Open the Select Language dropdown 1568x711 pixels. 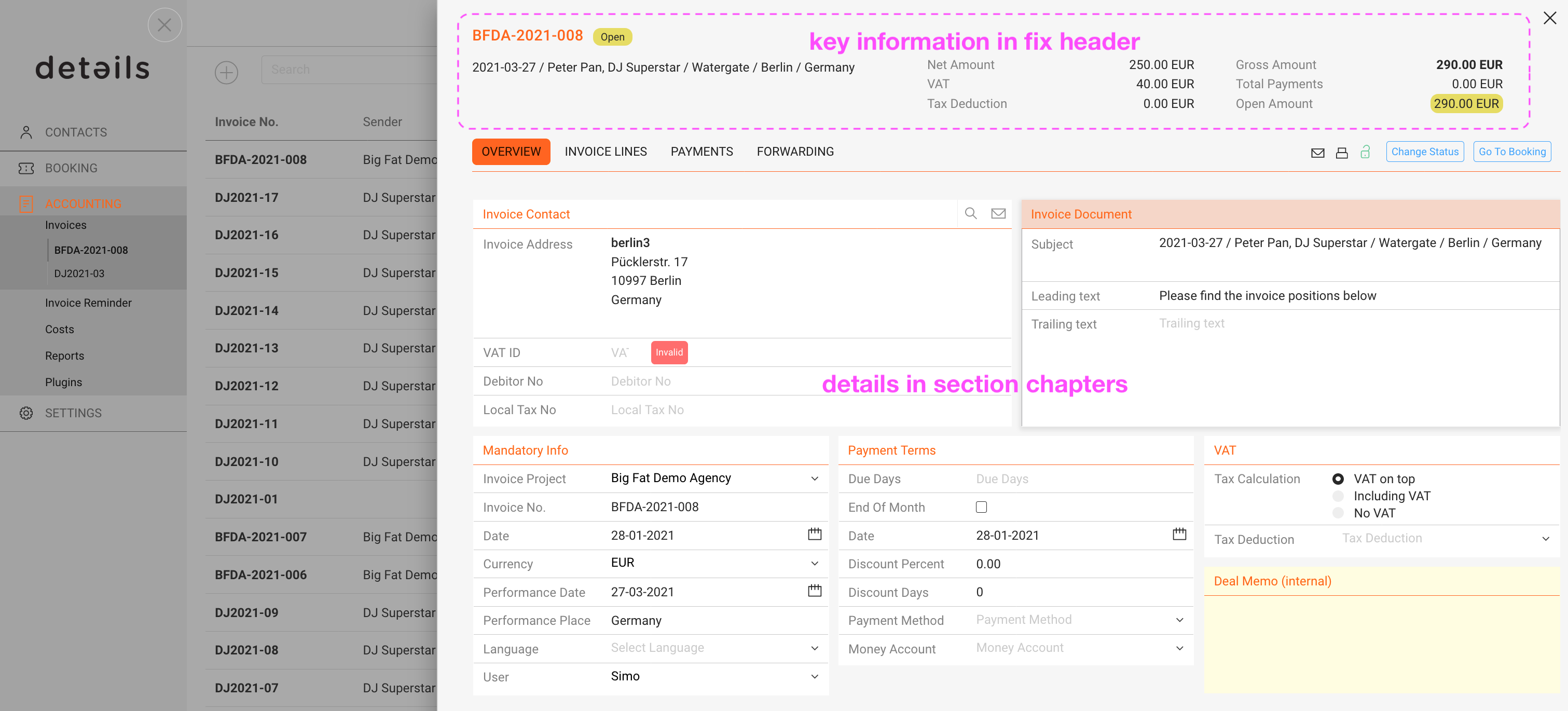click(x=815, y=648)
